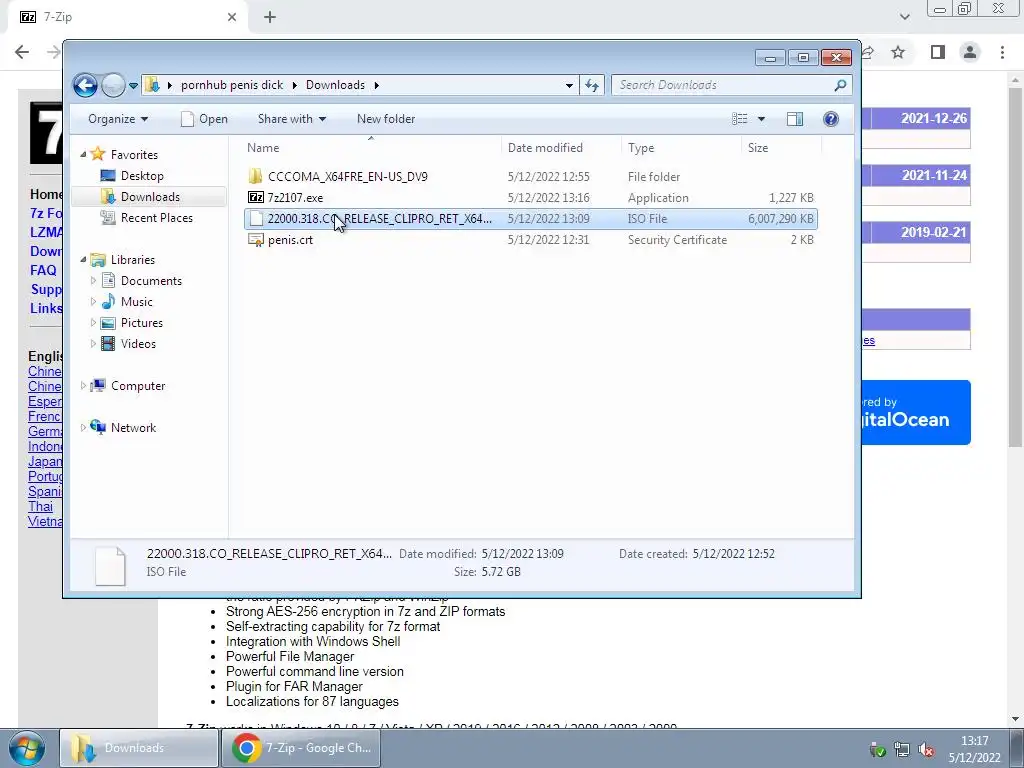Viewport: 1024px width, 768px height.
Task: Click the Chrome page vertical scrollbar
Action: point(1015,268)
